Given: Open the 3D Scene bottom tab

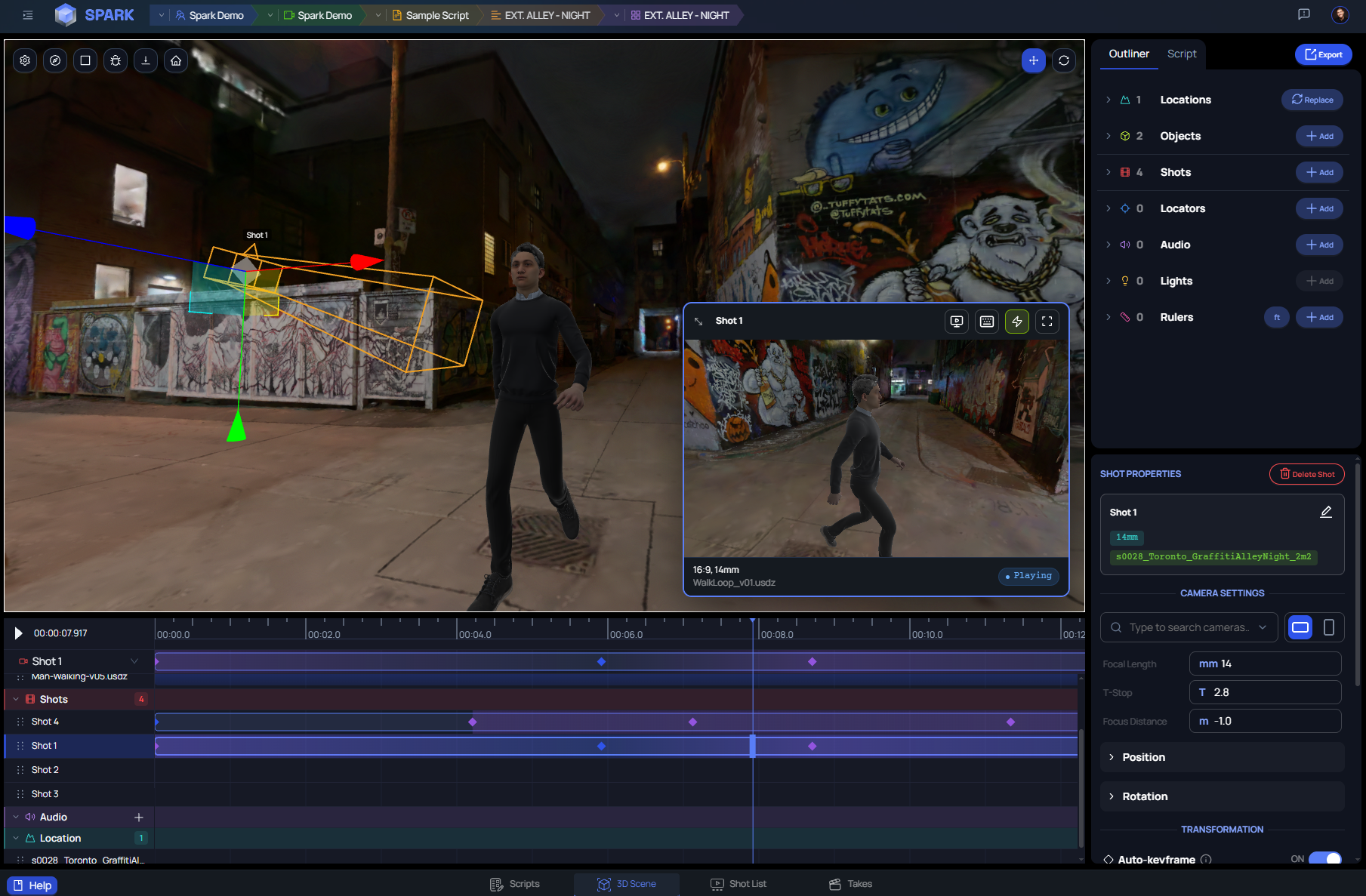Looking at the screenshot, I should point(627,884).
